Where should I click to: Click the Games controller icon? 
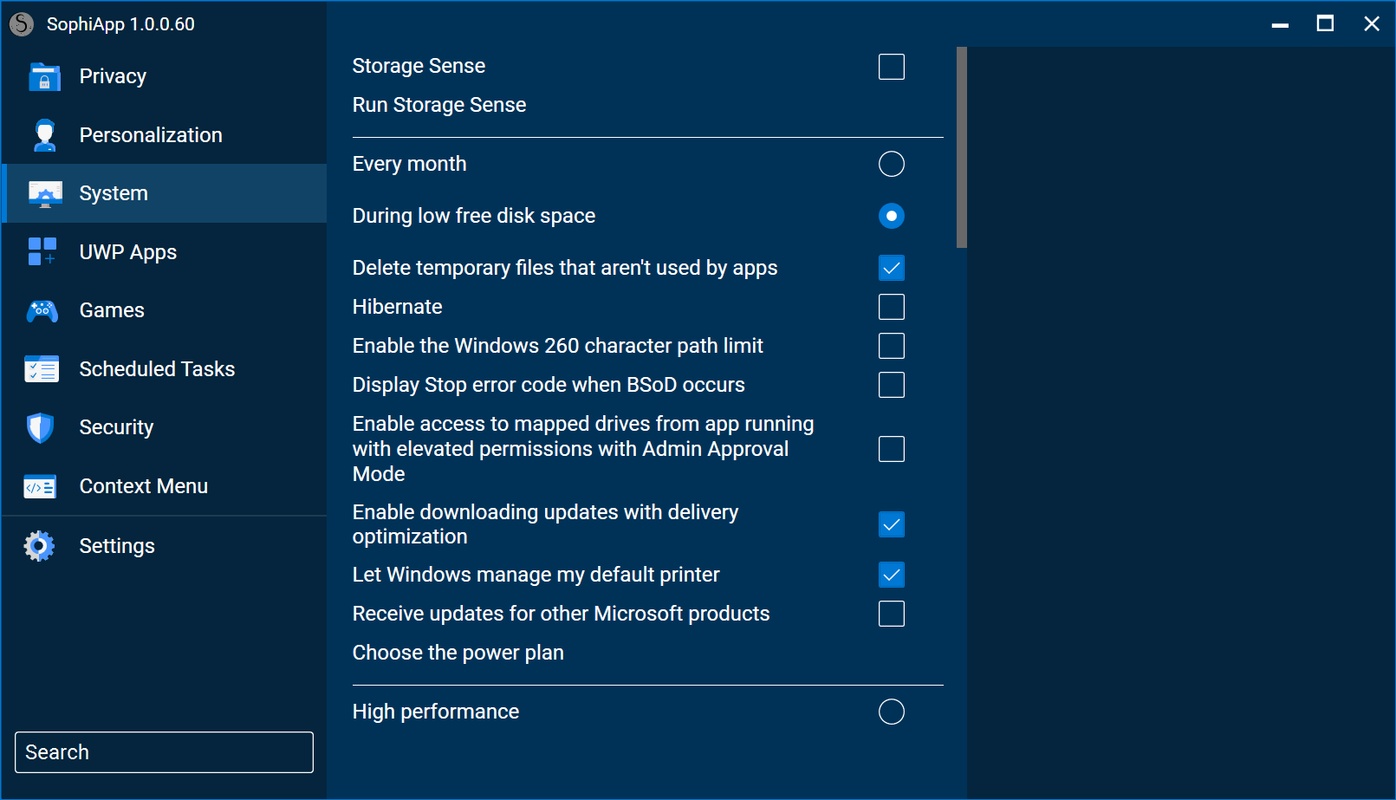pos(42,311)
